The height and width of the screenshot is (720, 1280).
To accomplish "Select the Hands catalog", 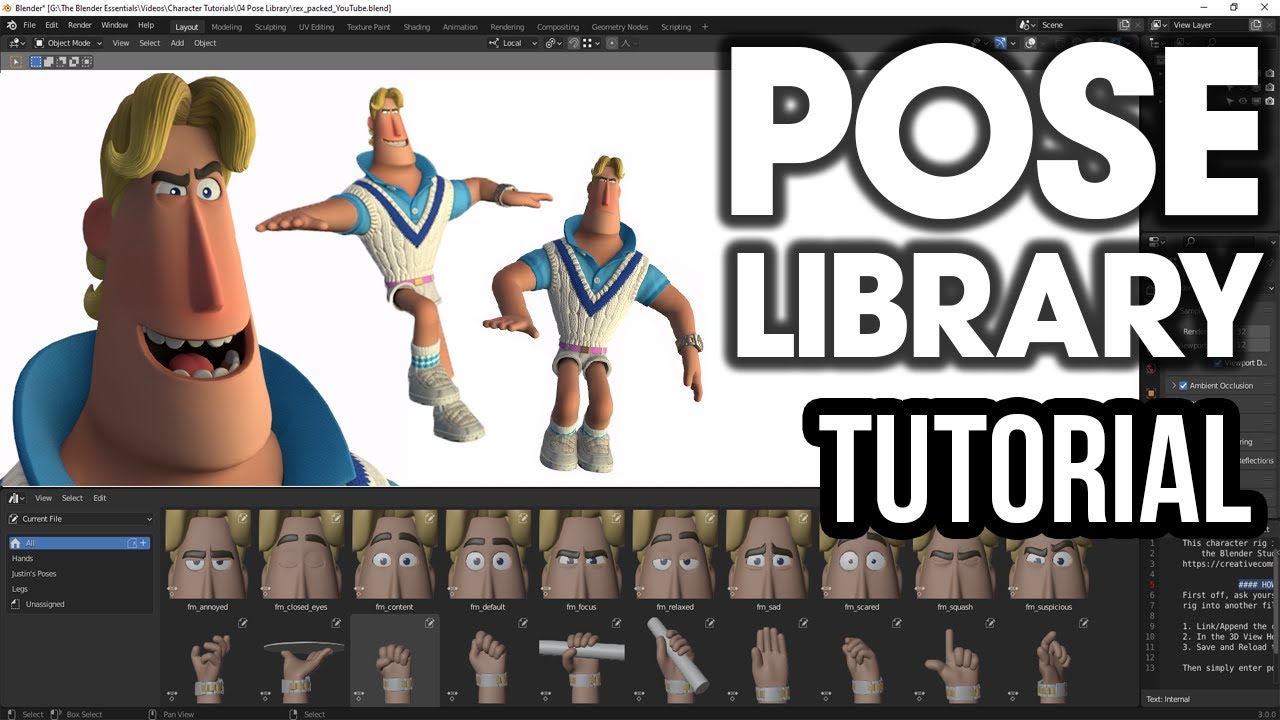I will [80, 558].
